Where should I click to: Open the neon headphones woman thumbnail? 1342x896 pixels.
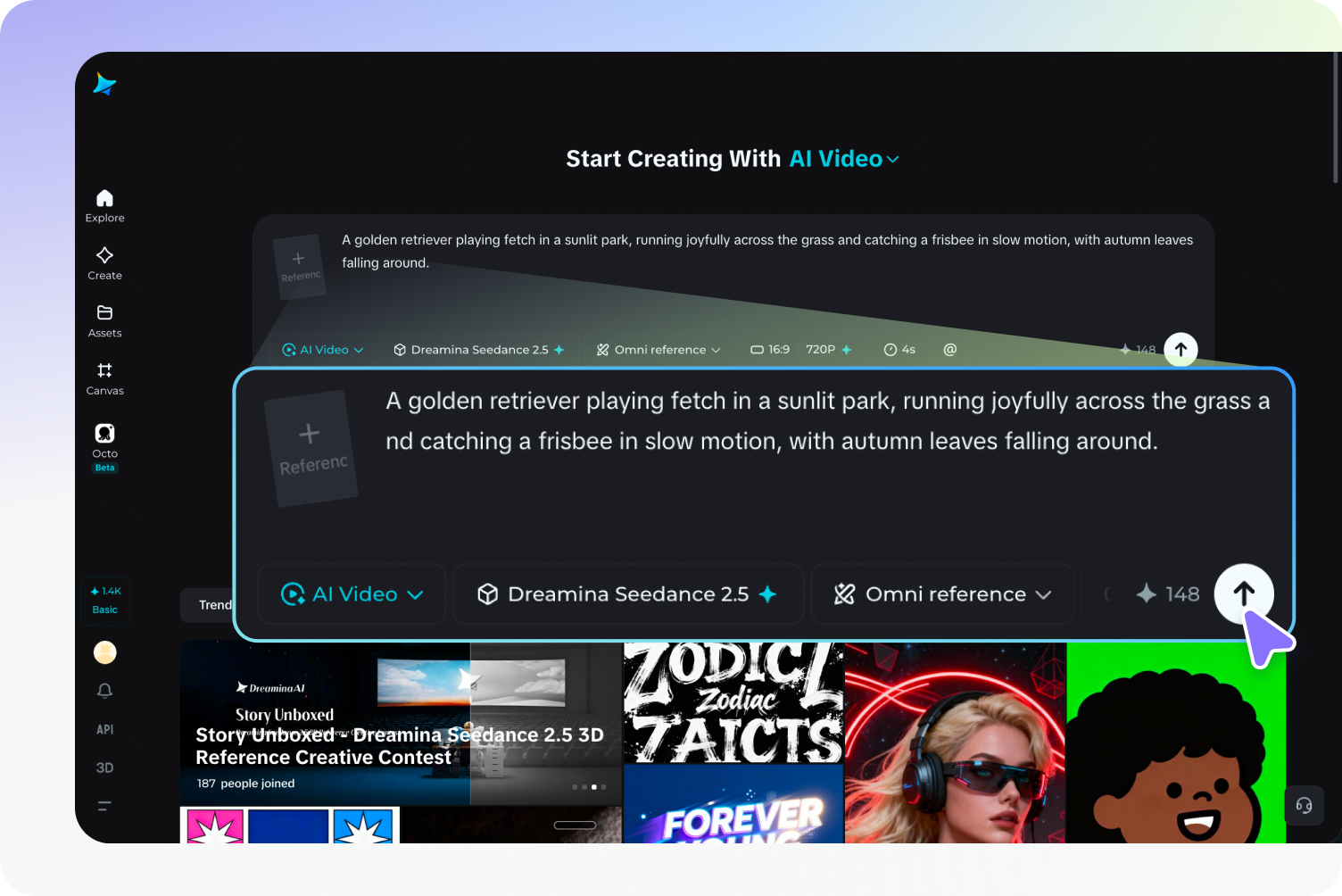click(x=956, y=743)
